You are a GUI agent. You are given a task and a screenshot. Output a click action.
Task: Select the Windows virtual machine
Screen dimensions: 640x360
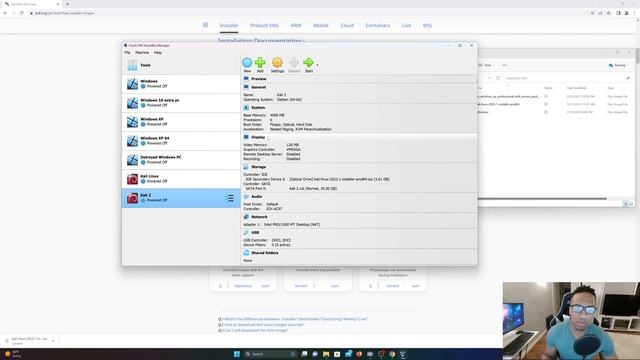click(181, 84)
